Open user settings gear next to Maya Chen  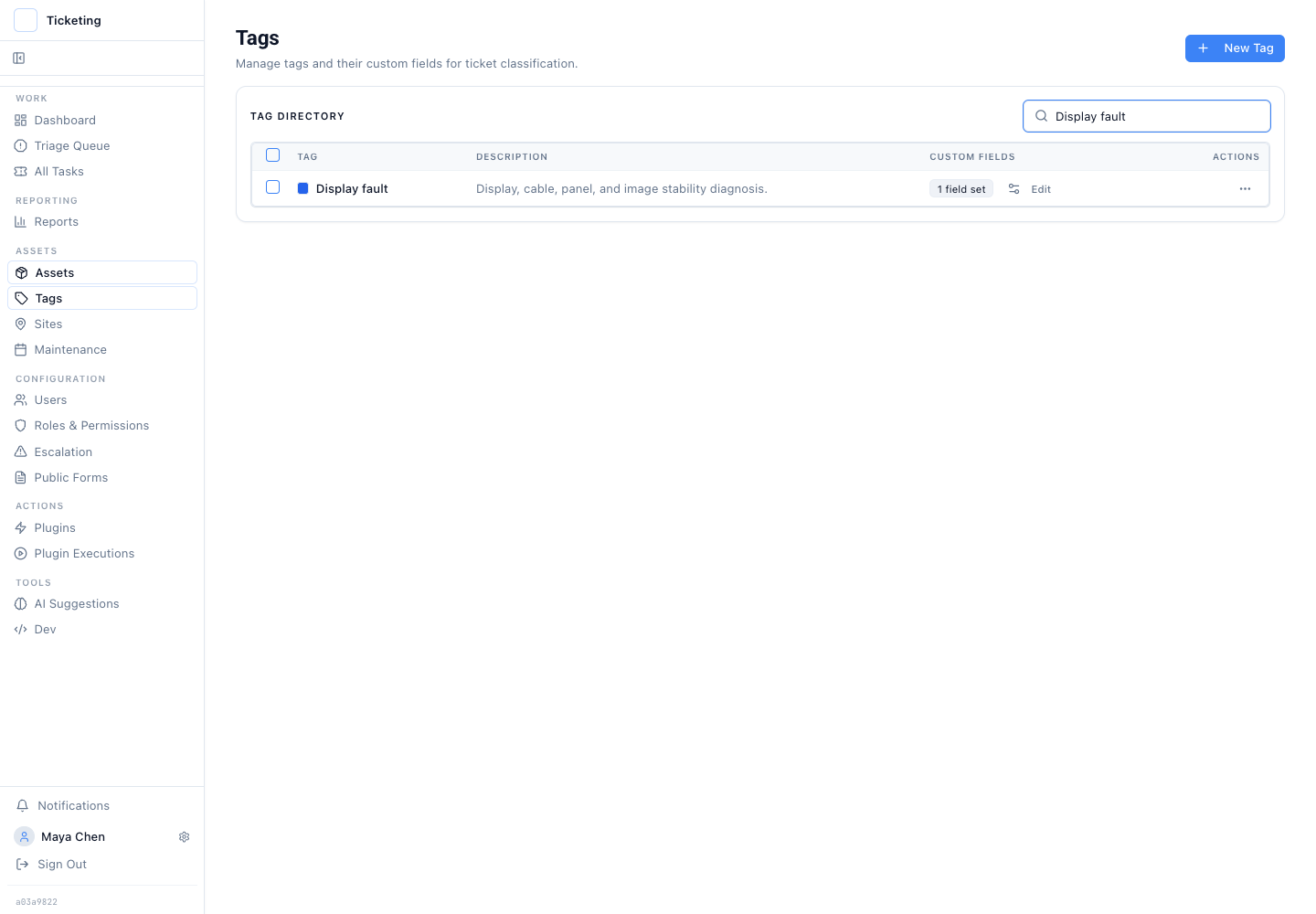coord(185,837)
